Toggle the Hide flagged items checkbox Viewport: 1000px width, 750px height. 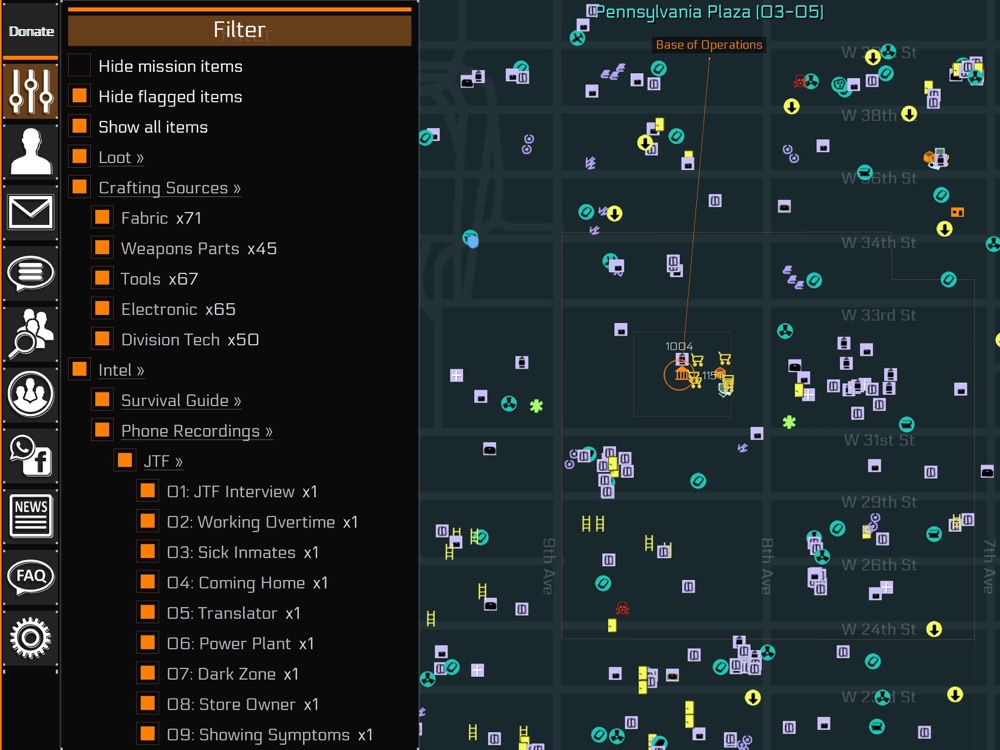coord(79,96)
